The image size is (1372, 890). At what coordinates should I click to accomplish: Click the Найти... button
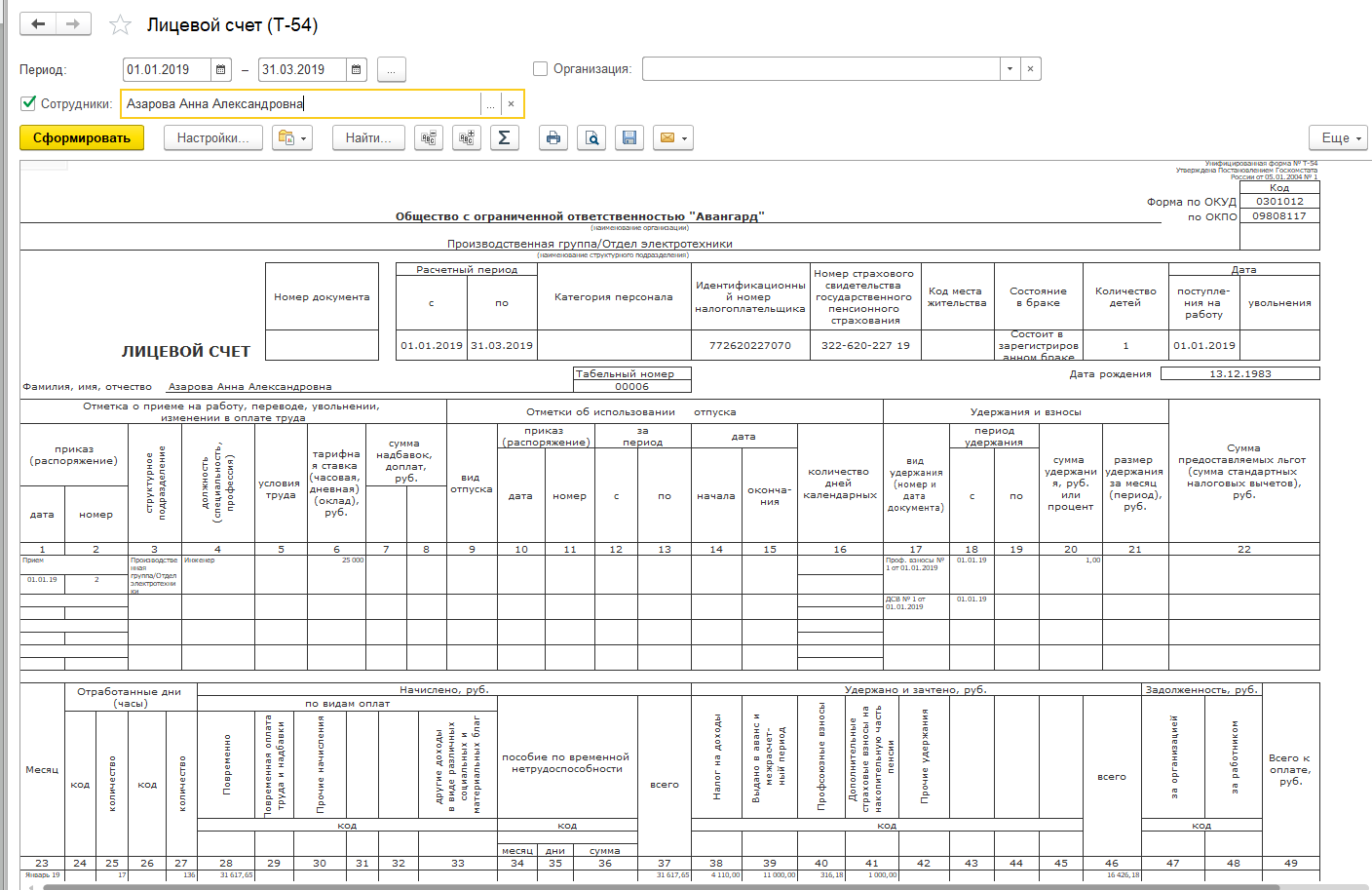click(x=367, y=138)
